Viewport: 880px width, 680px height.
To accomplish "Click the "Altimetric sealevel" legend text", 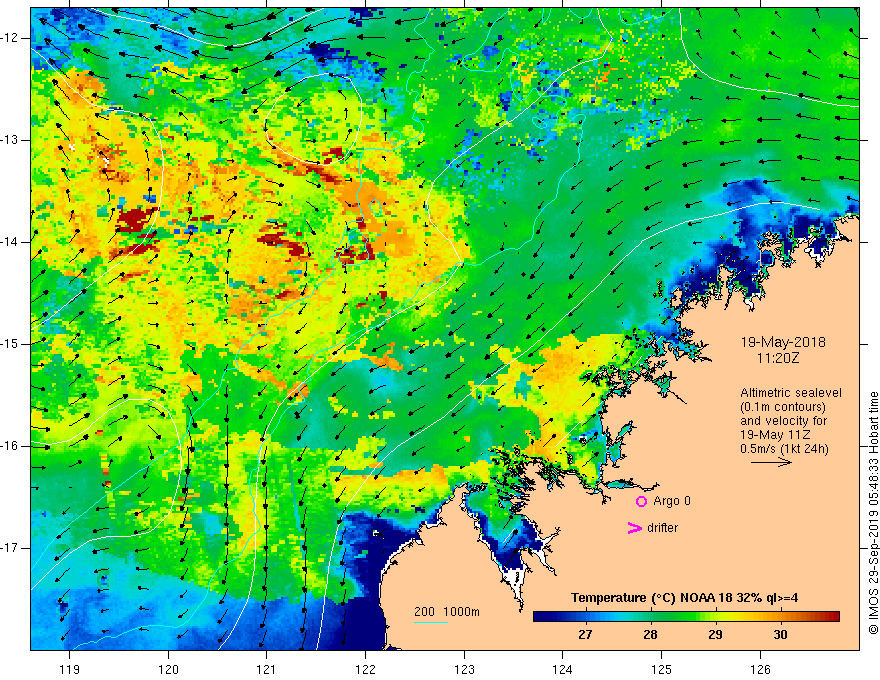I will pos(791,393).
